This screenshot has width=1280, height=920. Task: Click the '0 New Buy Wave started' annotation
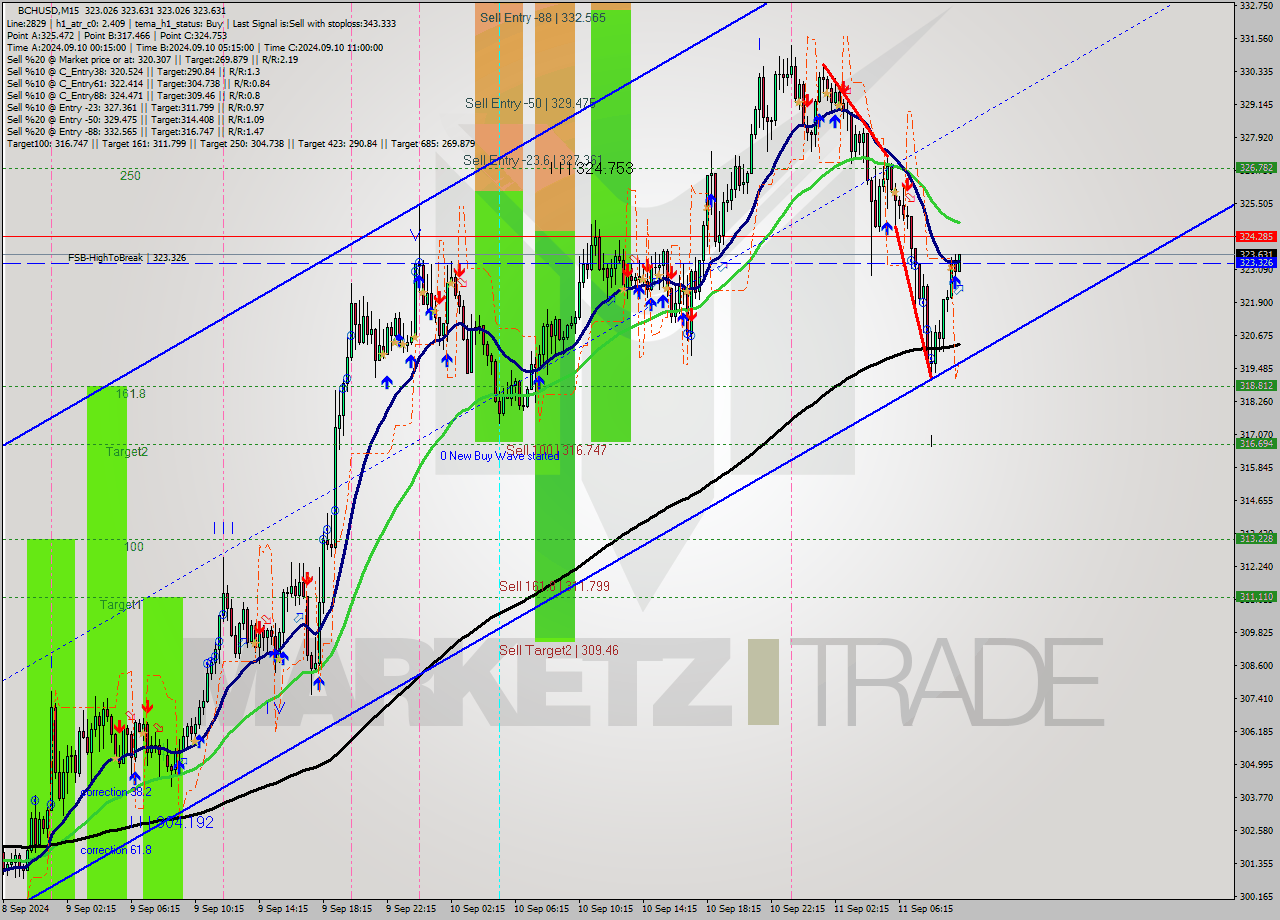point(500,456)
